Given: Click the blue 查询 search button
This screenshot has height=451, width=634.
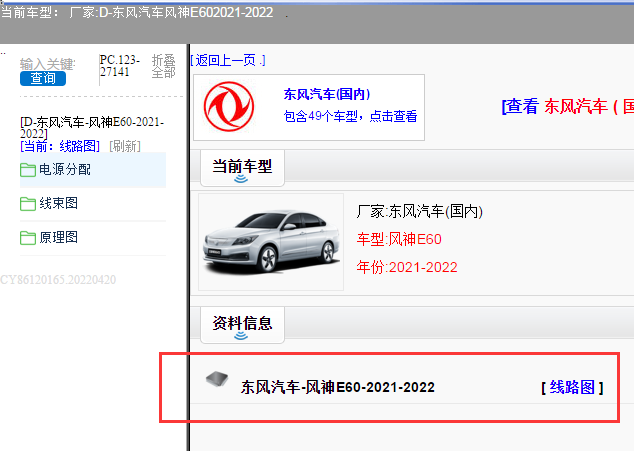Looking at the screenshot, I should click(43, 78).
